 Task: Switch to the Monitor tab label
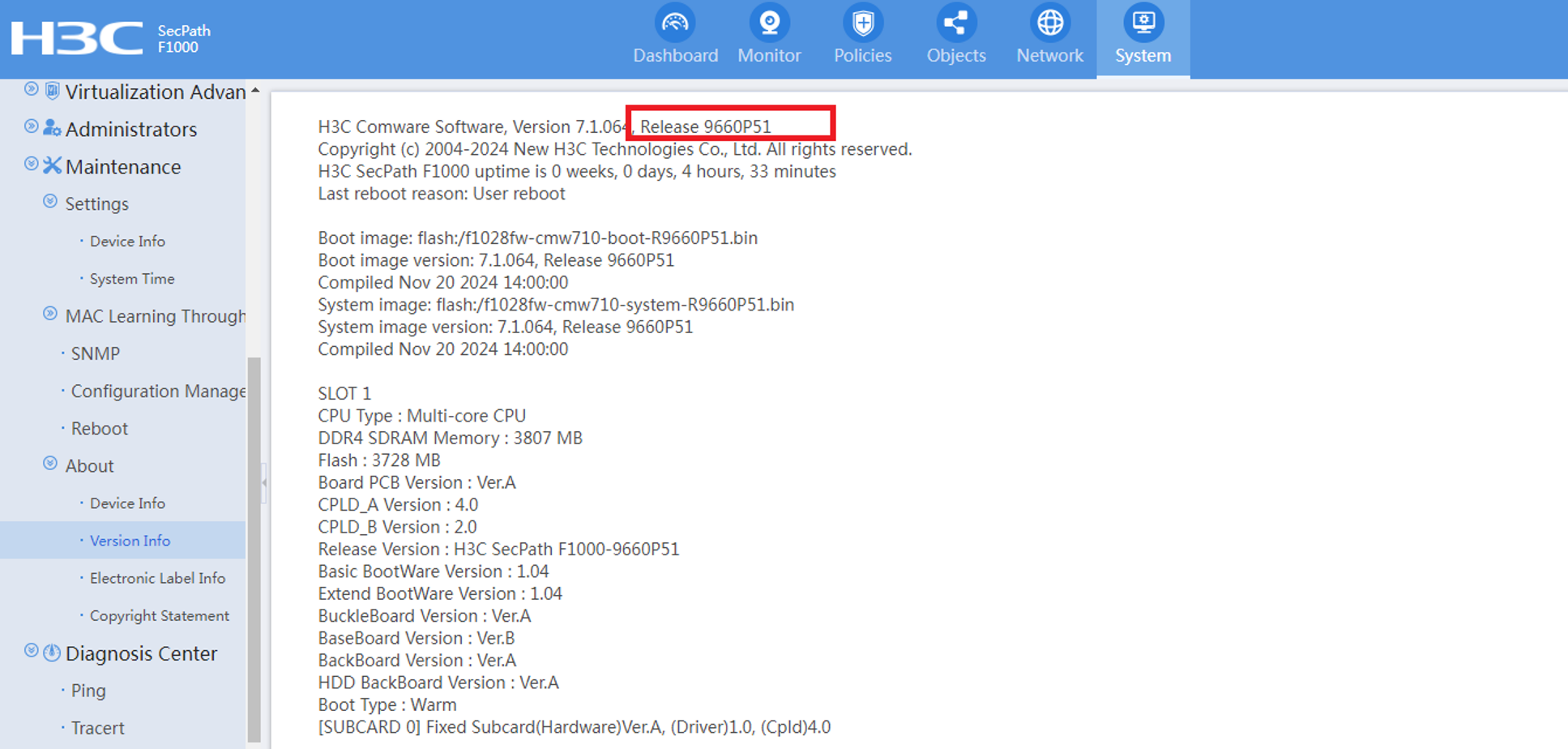[769, 55]
